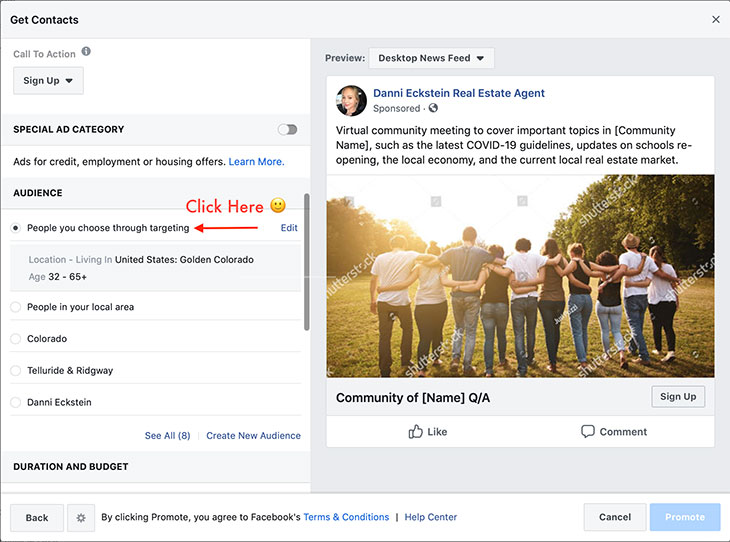Toggle the Special Ad Category switch

287,129
